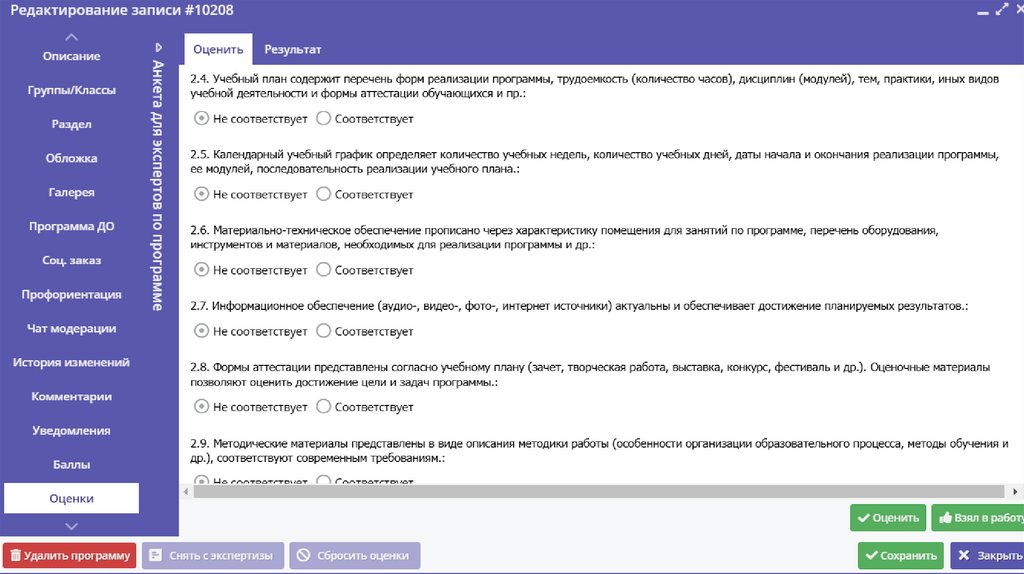
Task: Open the 'Комментарии' section
Action: [x=71, y=396]
